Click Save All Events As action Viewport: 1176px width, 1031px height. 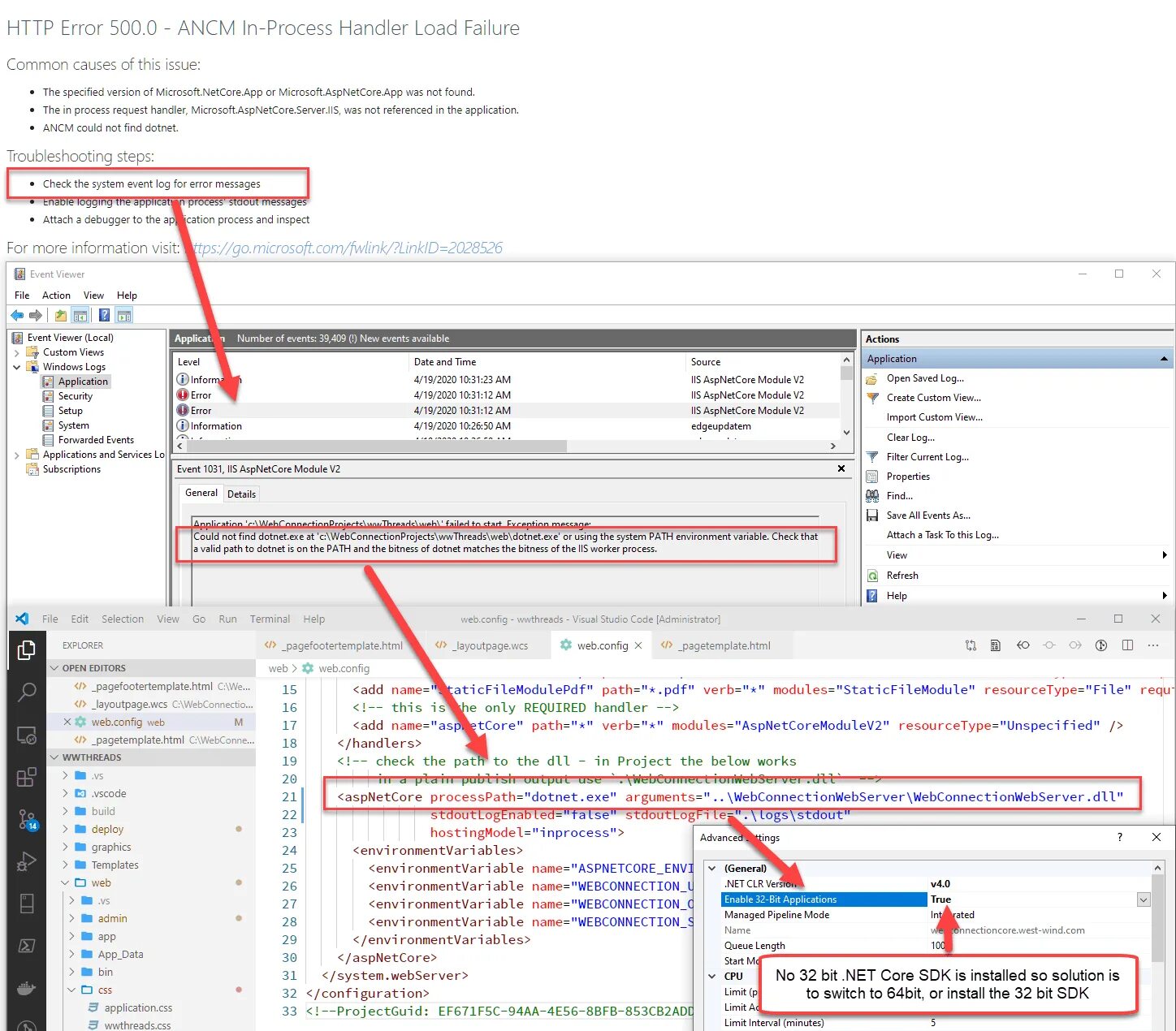coord(928,515)
